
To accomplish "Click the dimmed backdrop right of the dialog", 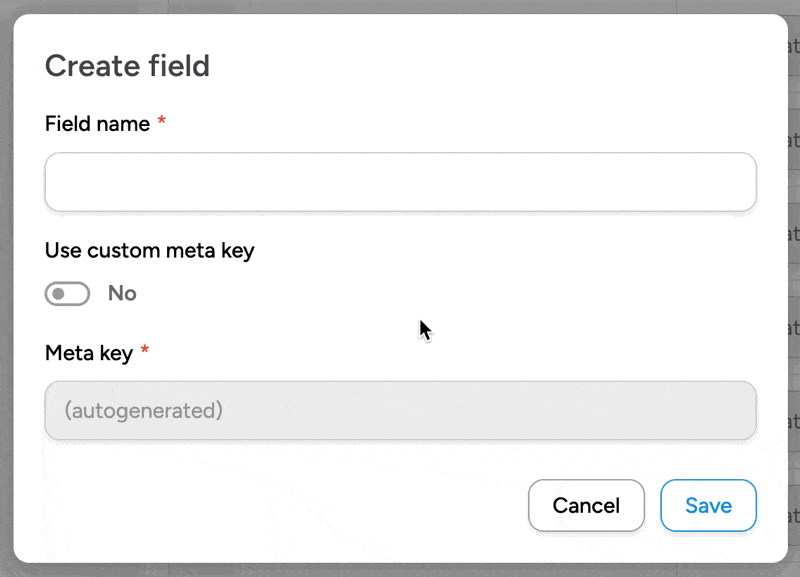I will pos(794,300).
